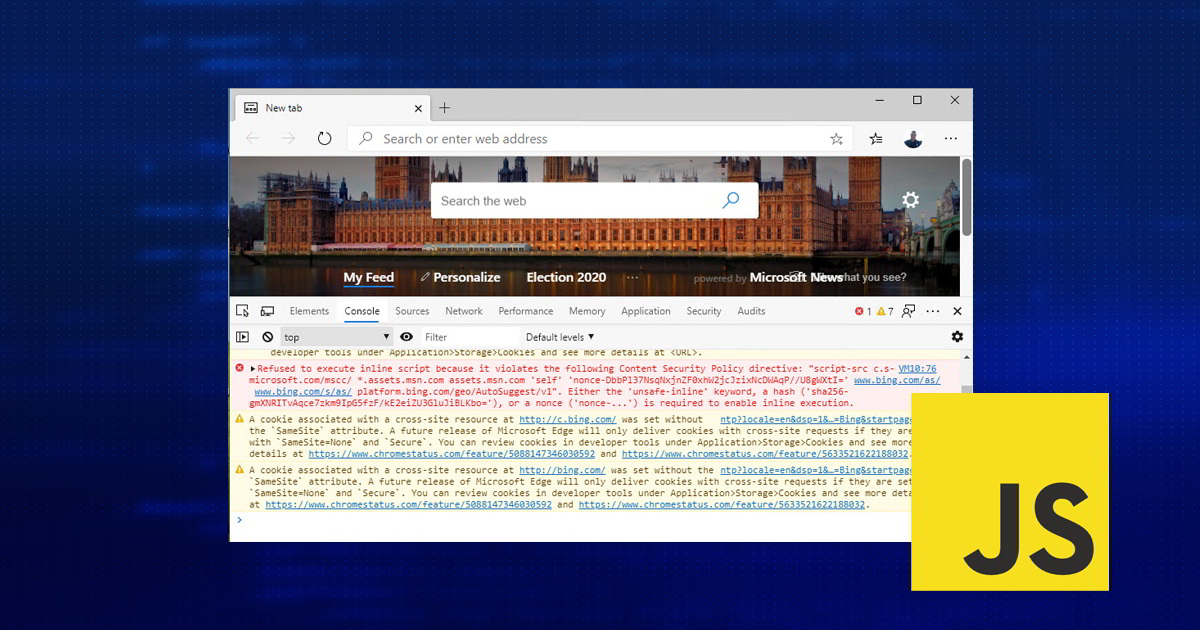
Task: Click the browser forward arrow
Action: tap(288, 139)
